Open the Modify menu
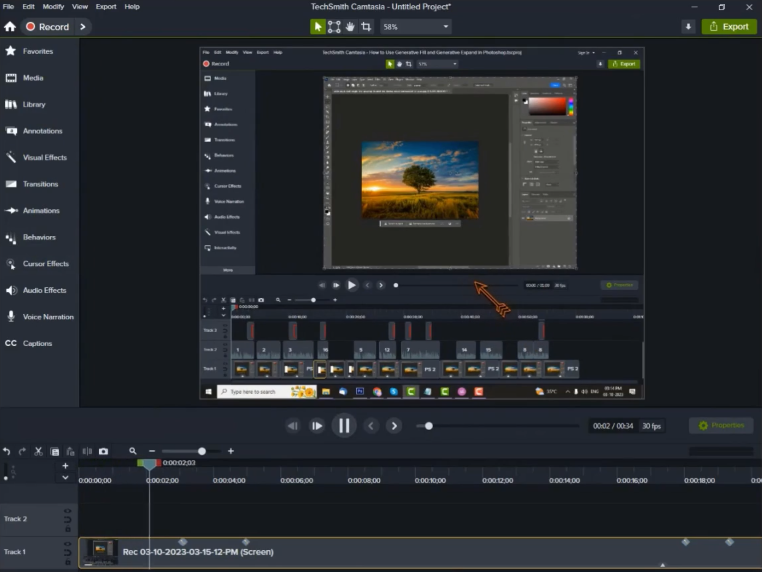This screenshot has height=572, width=762. click(x=53, y=6)
